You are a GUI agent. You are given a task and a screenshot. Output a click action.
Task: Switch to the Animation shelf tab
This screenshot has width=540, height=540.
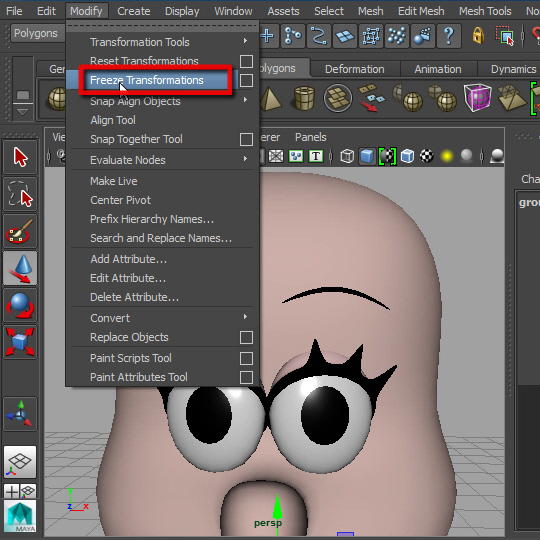[x=438, y=69]
